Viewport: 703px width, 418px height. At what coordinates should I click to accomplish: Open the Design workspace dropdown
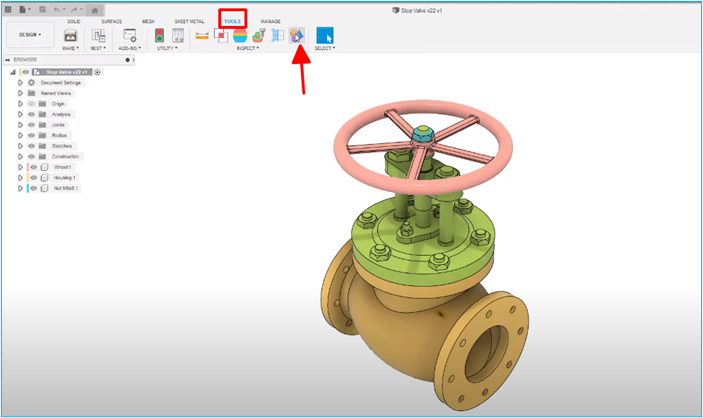coord(30,35)
